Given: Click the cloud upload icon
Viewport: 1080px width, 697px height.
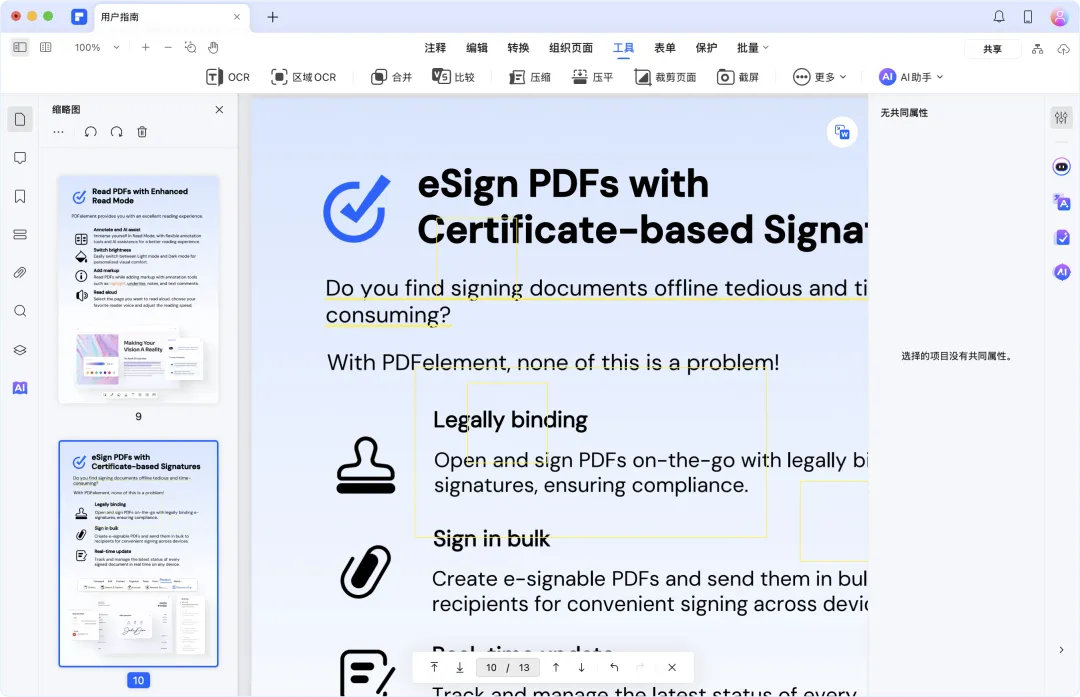Looking at the screenshot, I should [1063, 49].
